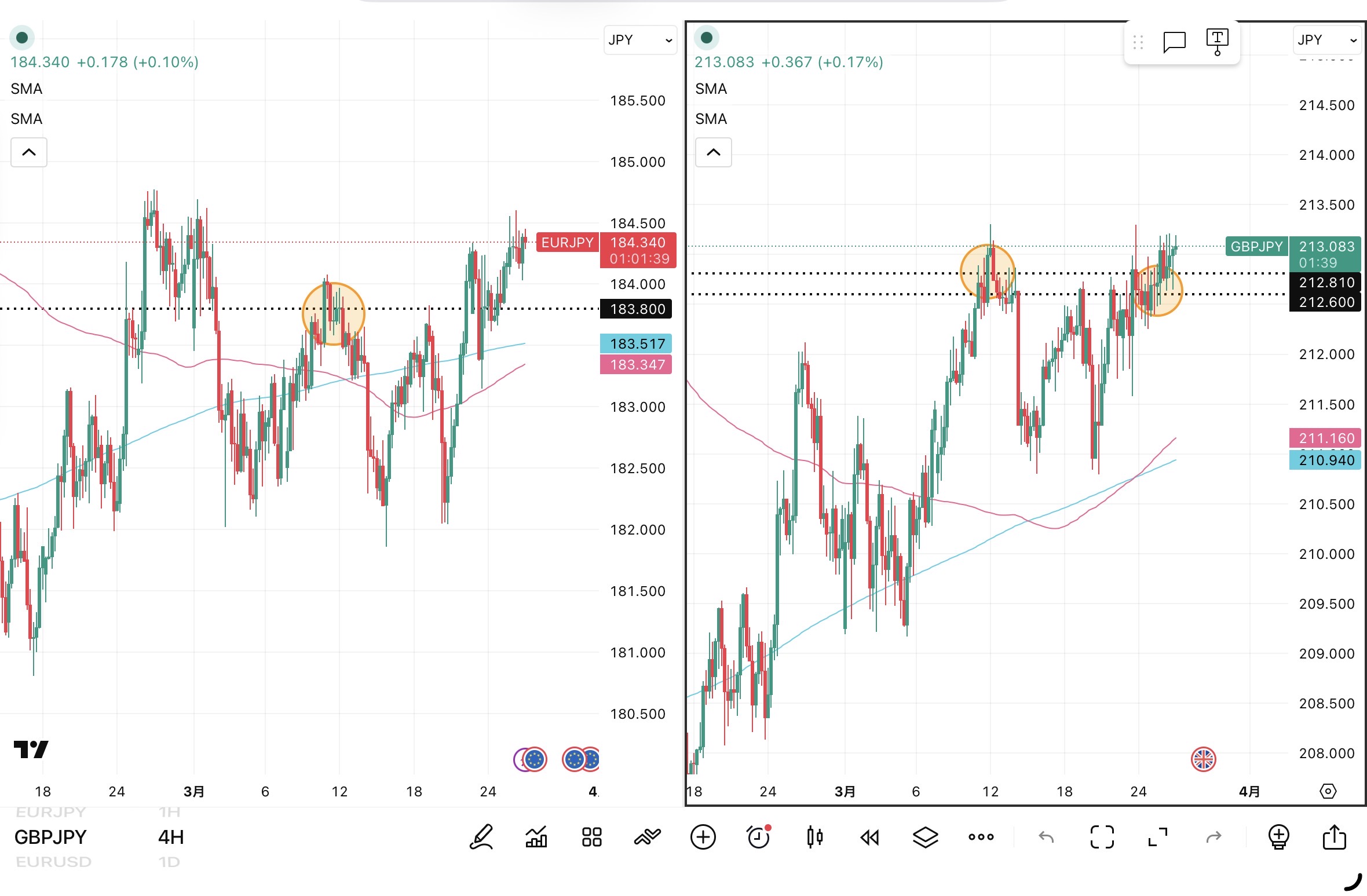Select the drawing pen tool
This screenshot has height=896, width=1367.
tap(481, 837)
